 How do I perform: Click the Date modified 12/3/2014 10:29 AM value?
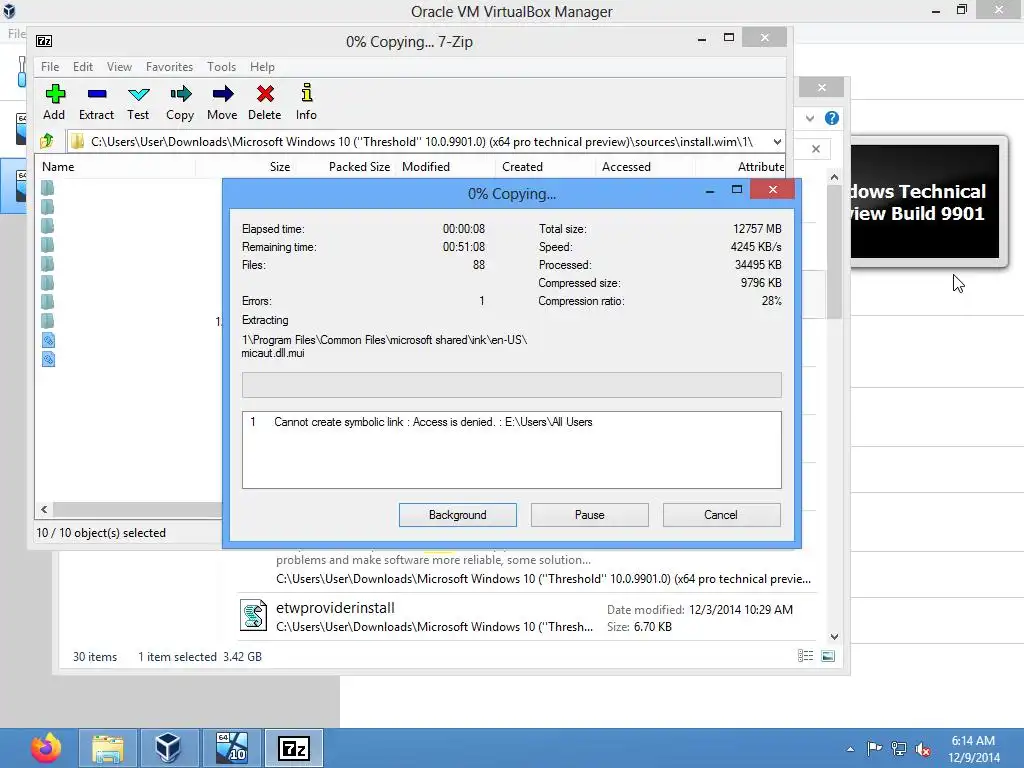pyautogui.click(x=741, y=609)
